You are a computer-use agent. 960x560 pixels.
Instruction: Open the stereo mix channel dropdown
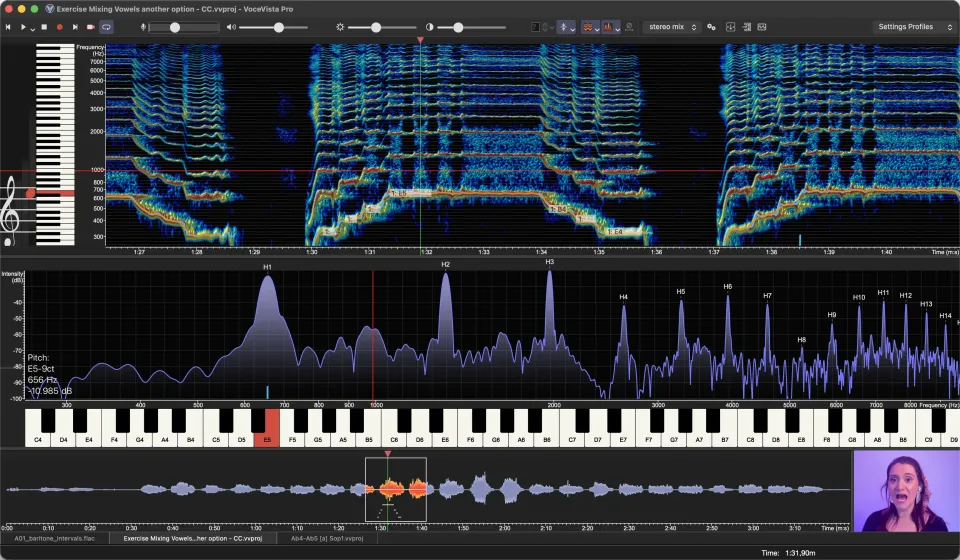pos(672,27)
